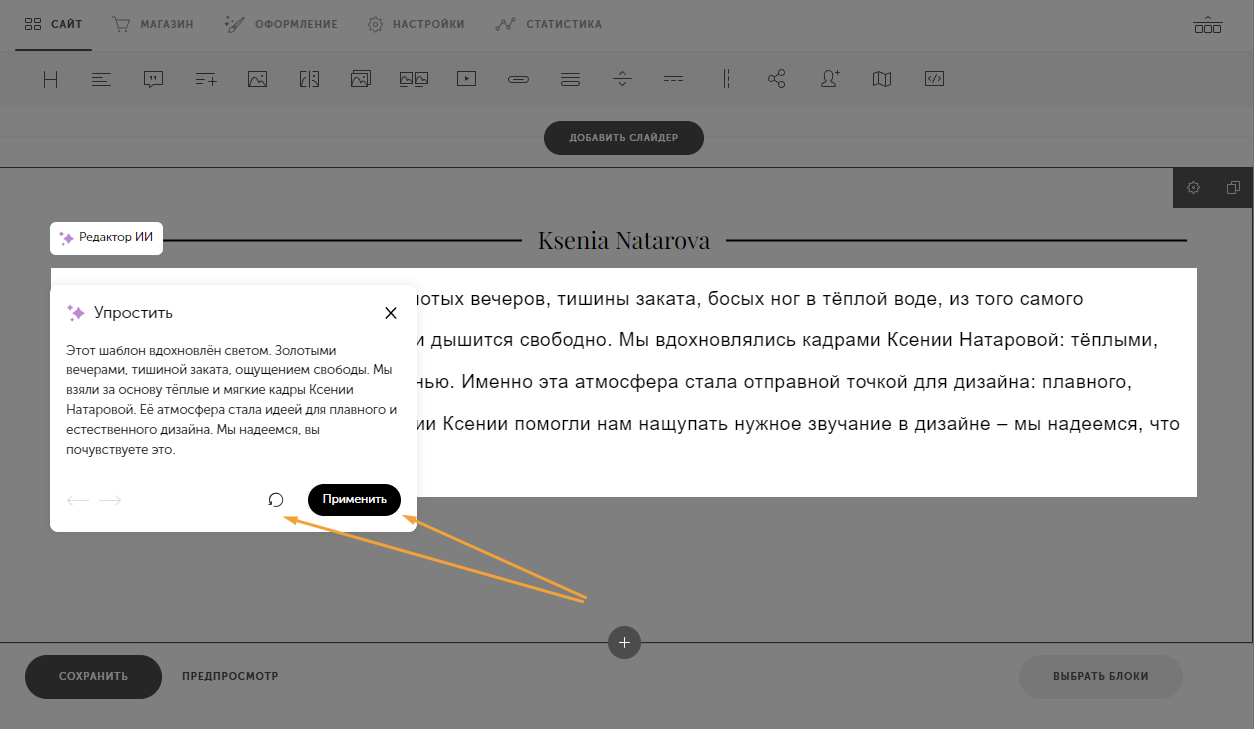
Task: Select the heading block icon
Action: (50, 78)
